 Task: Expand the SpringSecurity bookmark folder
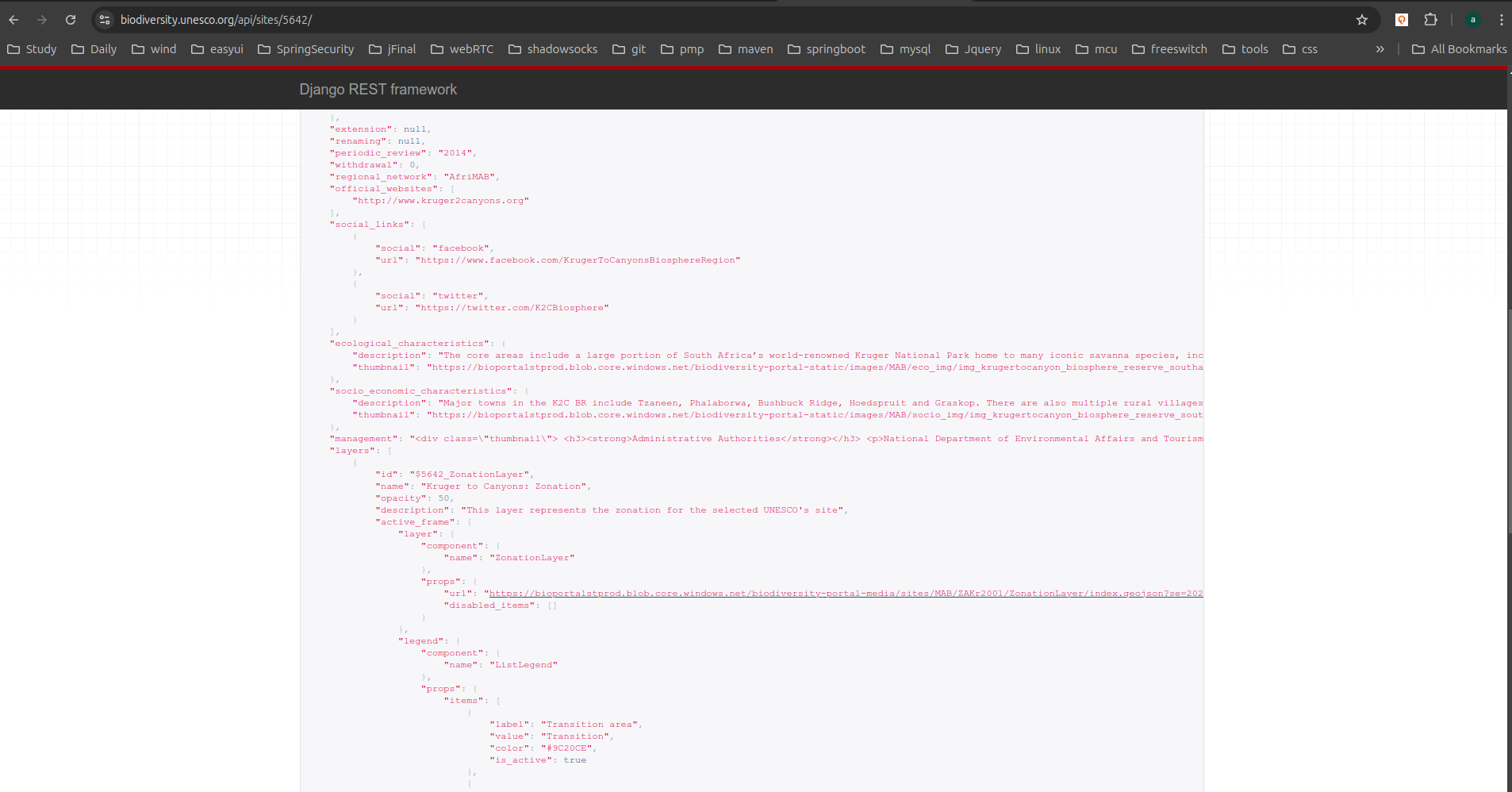coord(305,49)
